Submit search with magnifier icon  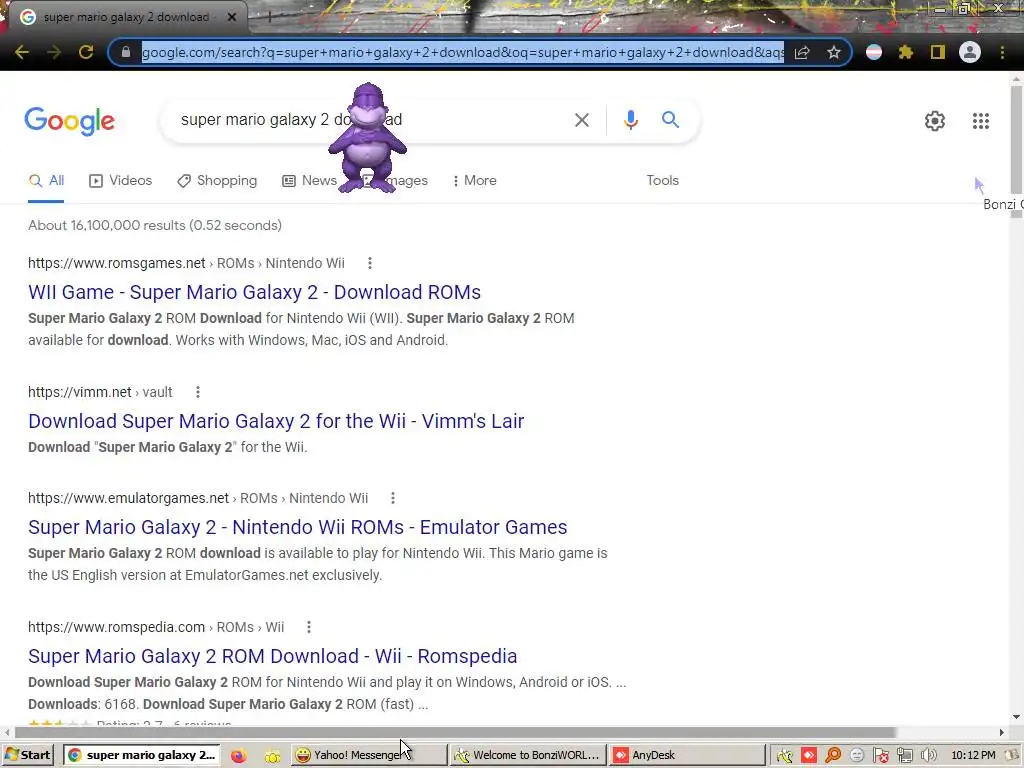[670, 120]
